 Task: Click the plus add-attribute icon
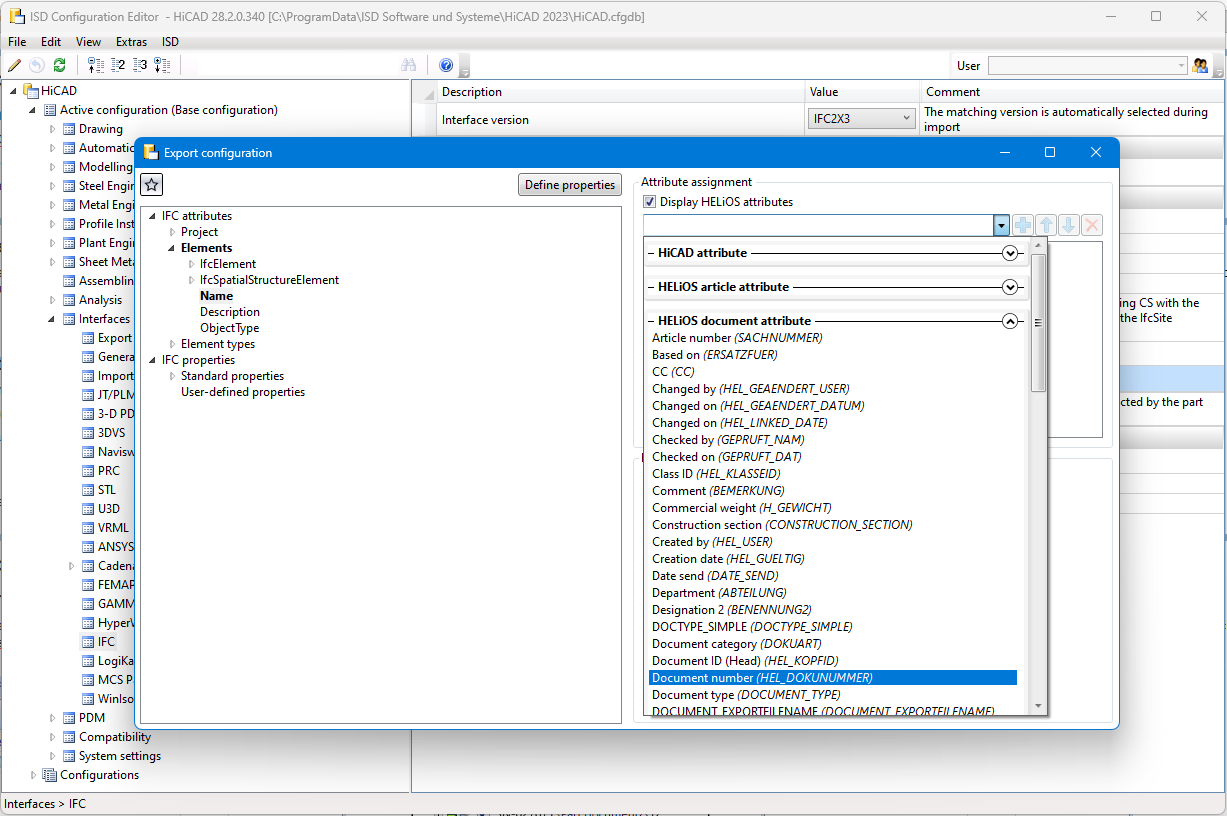tap(1023, 225)
